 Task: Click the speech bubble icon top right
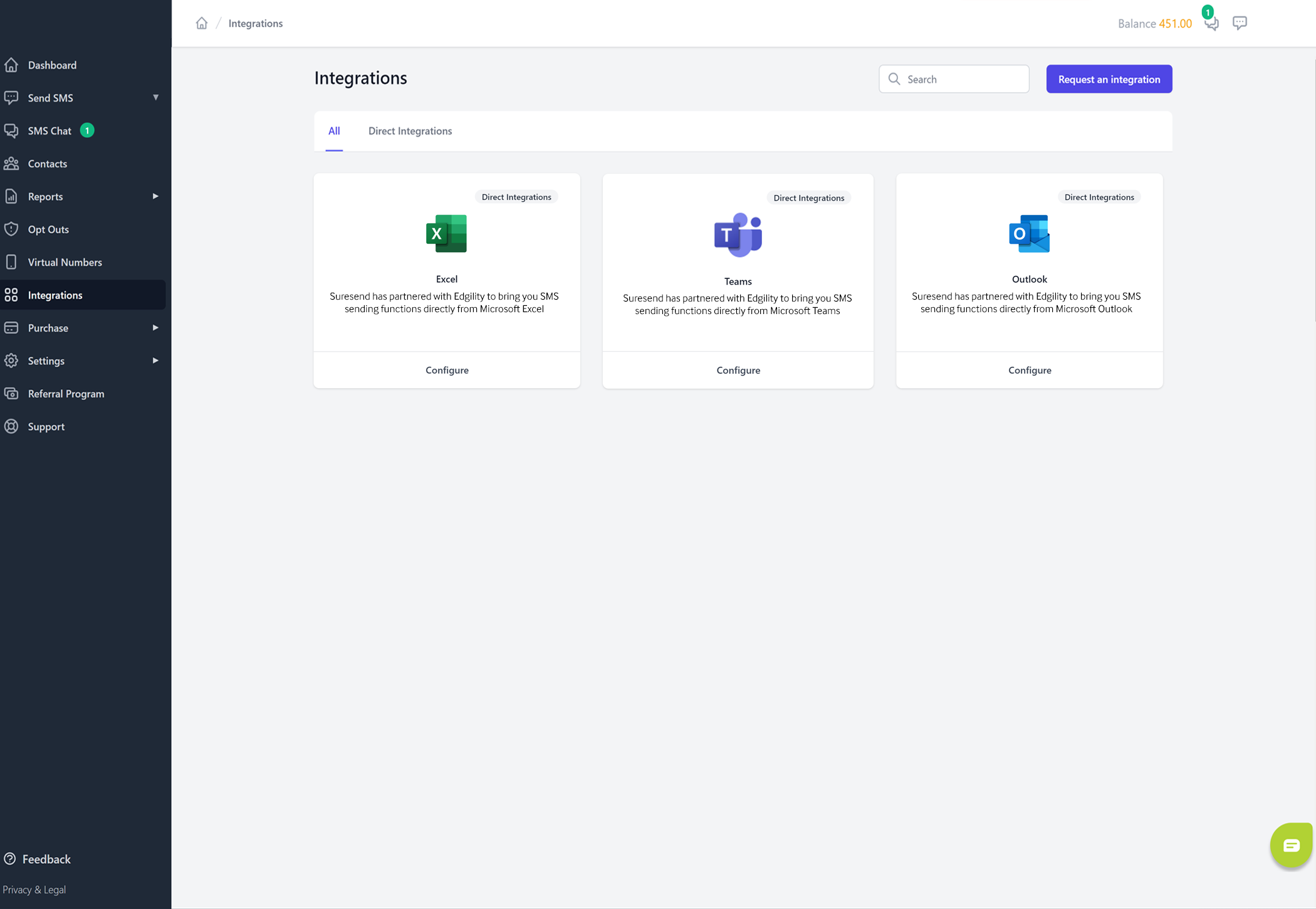[x=1239, y=23]
